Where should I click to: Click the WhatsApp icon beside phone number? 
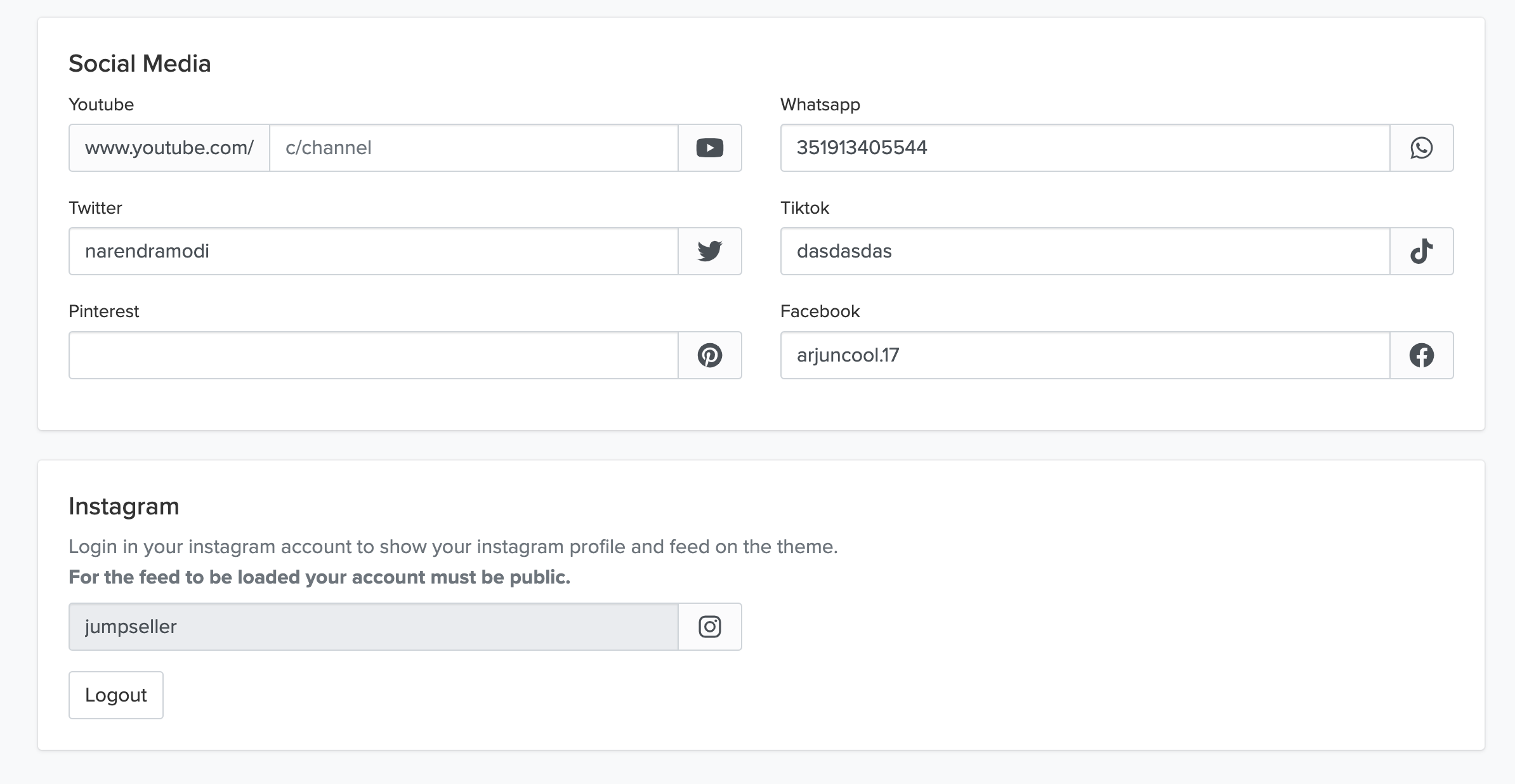pyautogui.click(x=1421, y=148)
